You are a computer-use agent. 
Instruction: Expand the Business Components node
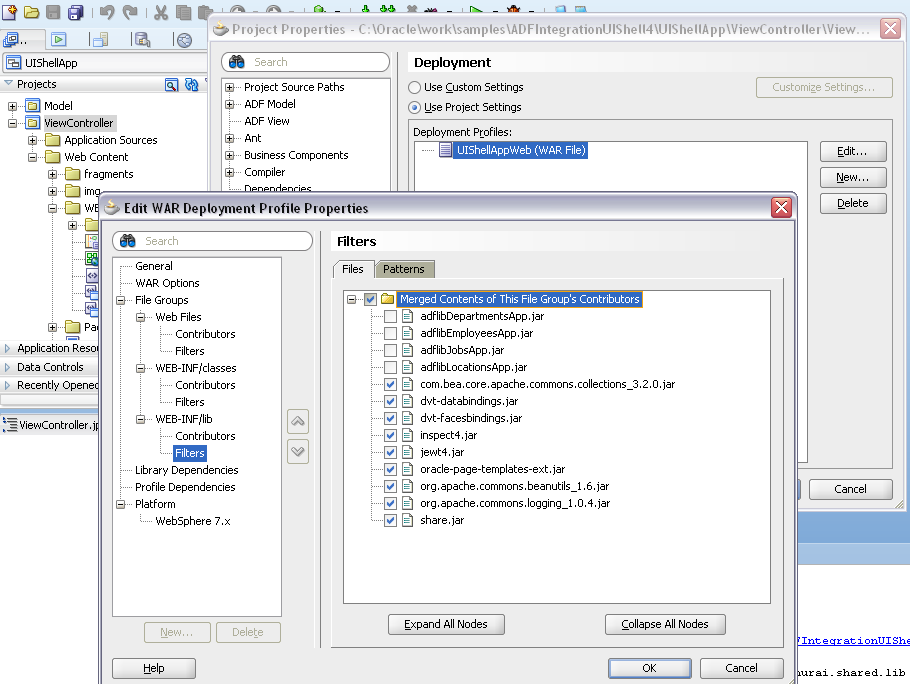229,155
